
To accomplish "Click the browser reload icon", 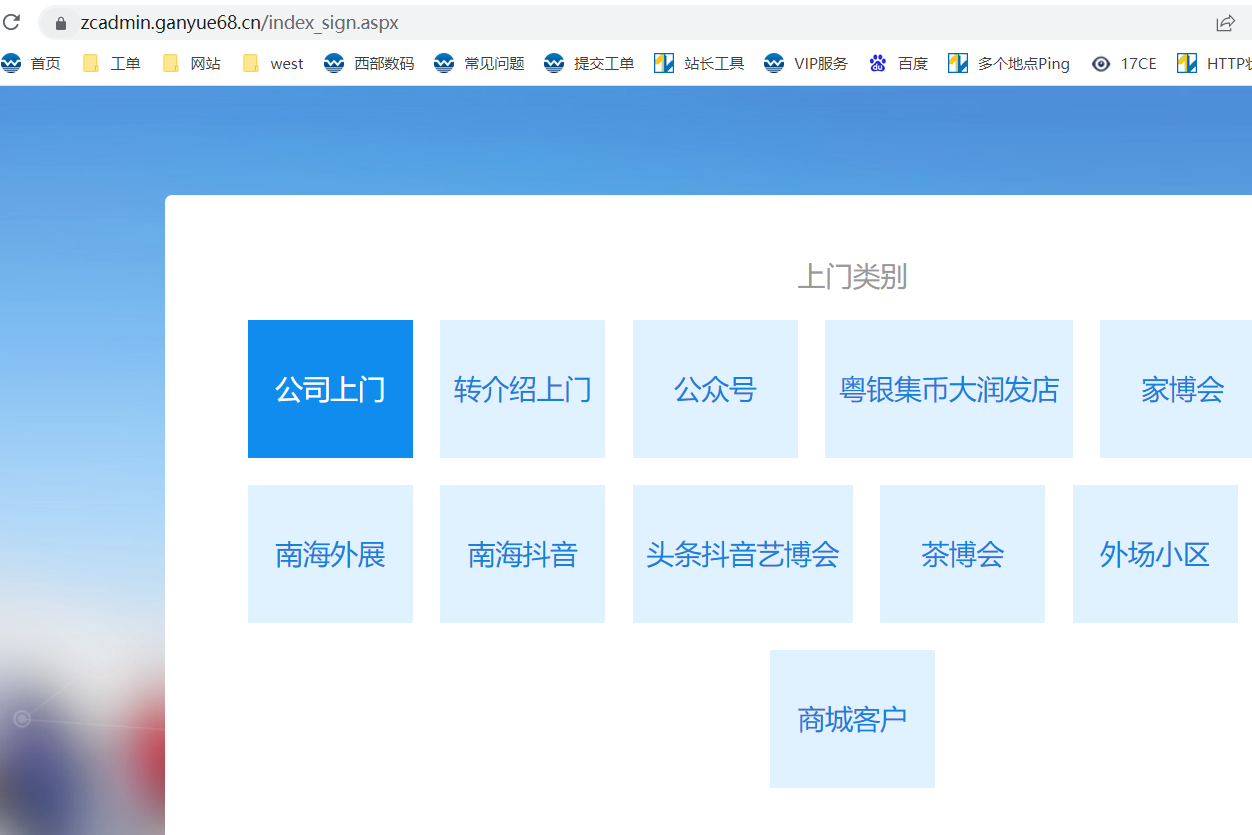I will coord(12,22).
